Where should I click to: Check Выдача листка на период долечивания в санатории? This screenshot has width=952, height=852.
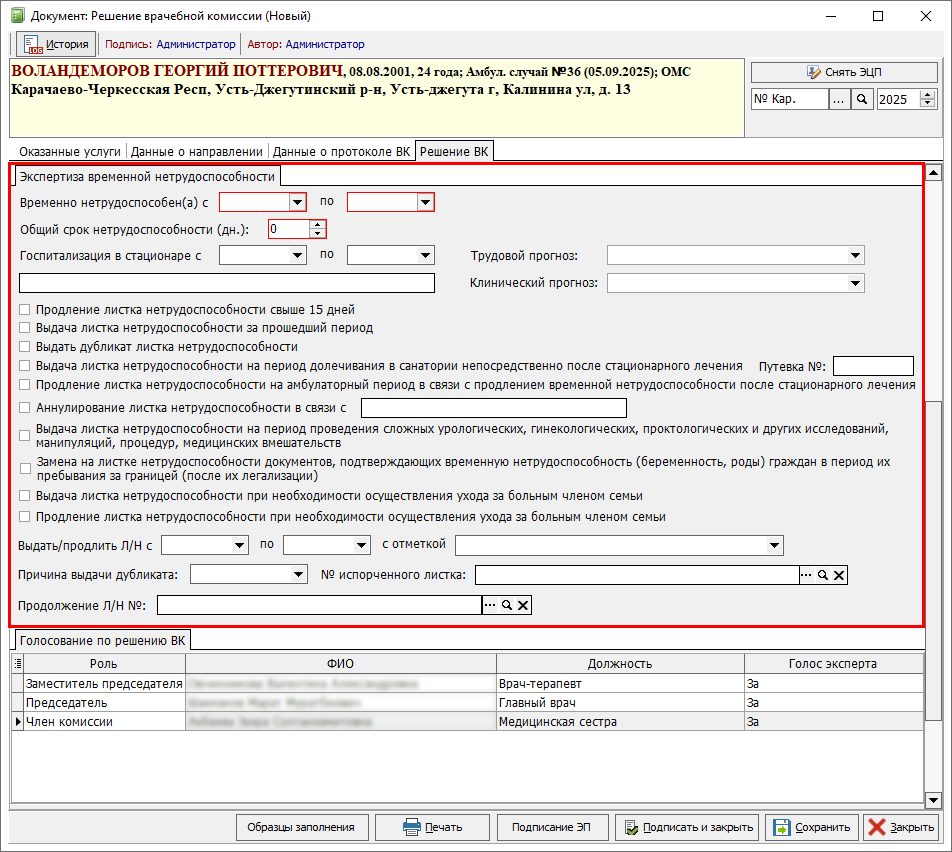(x=24, y=366)
